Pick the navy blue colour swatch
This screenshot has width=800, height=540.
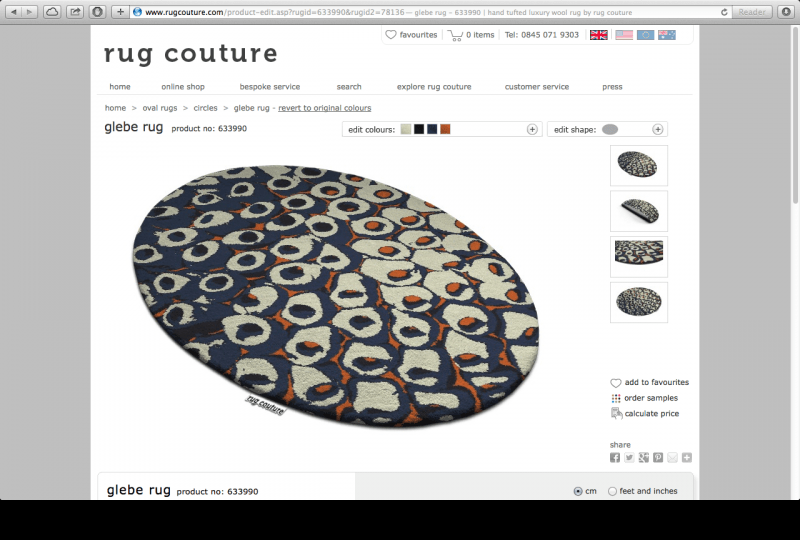432,129
